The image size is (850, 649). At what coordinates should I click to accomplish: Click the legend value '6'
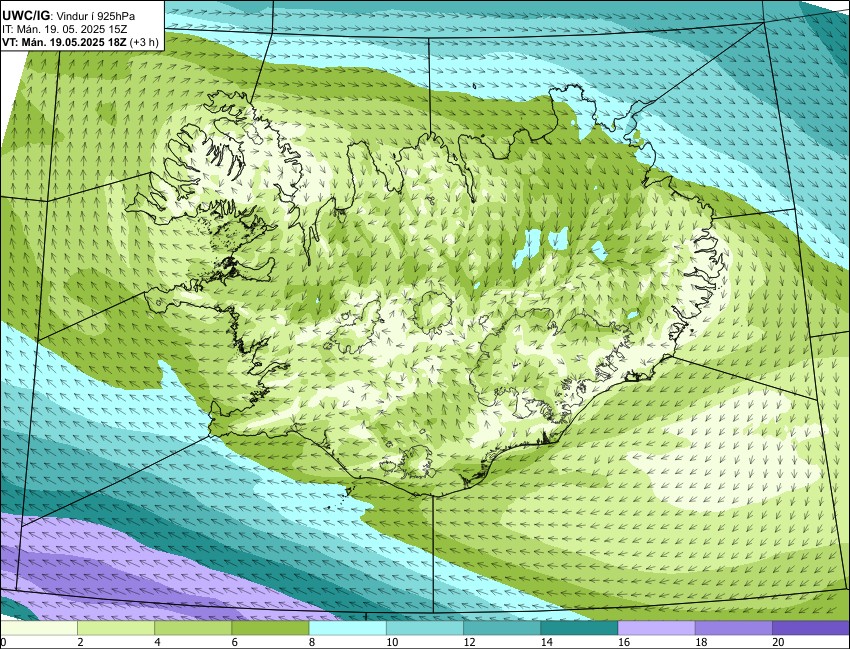click(234, 642)
